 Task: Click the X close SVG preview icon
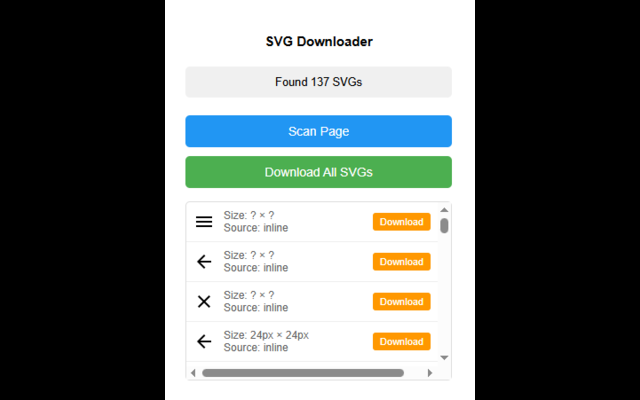tap(204, 302)
